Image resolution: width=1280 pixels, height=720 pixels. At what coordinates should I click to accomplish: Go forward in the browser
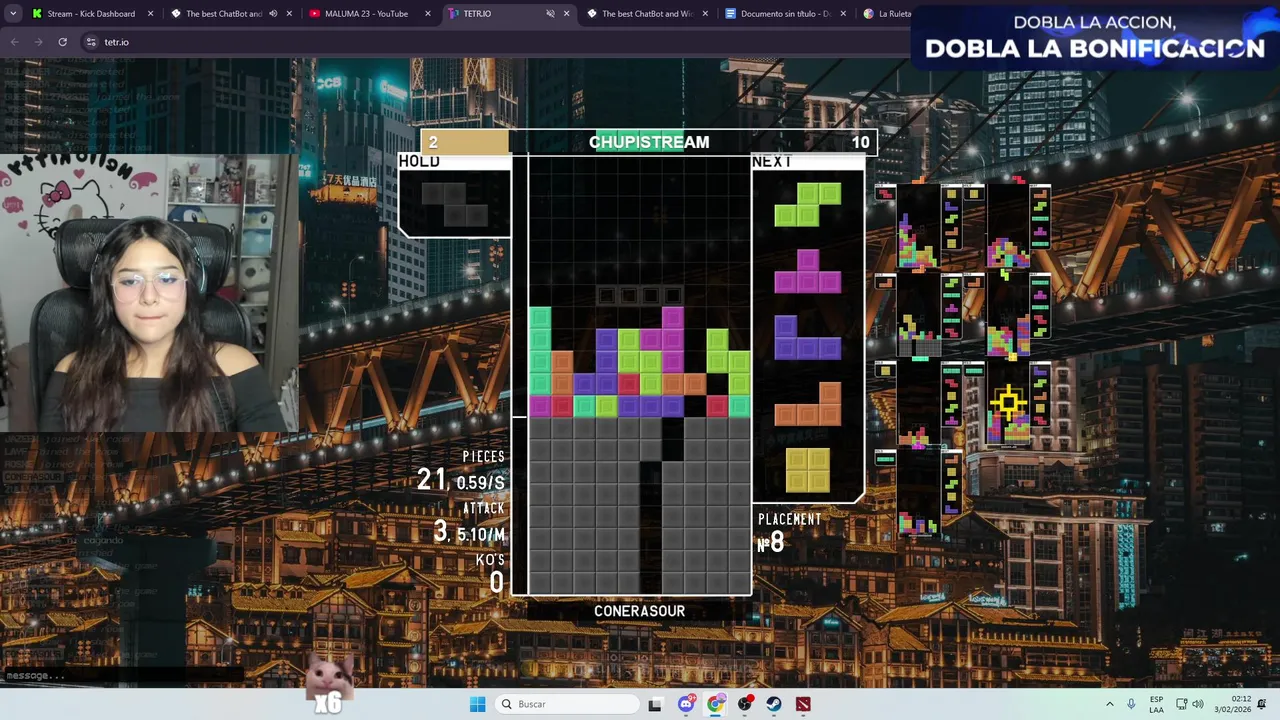39,42
